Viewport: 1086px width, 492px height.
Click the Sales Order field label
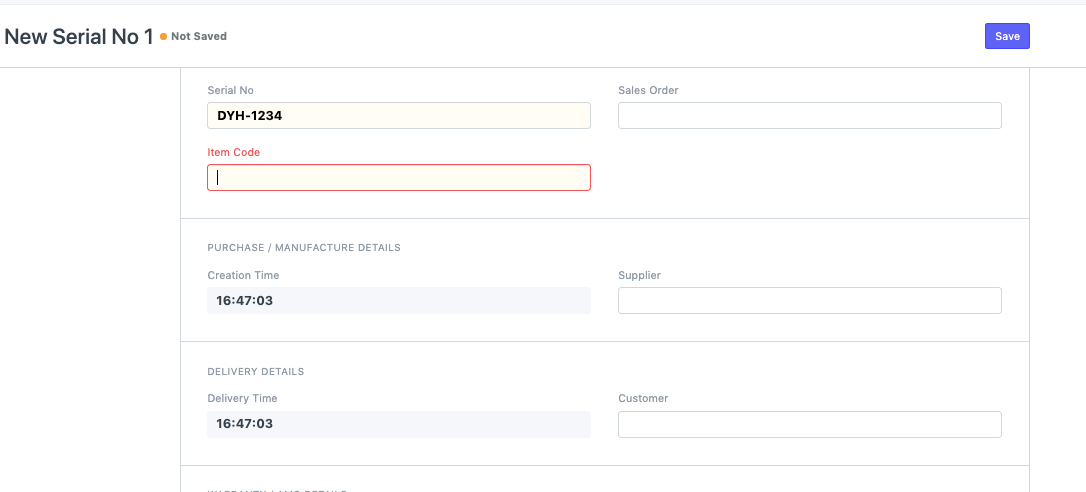tap(648, 90)
